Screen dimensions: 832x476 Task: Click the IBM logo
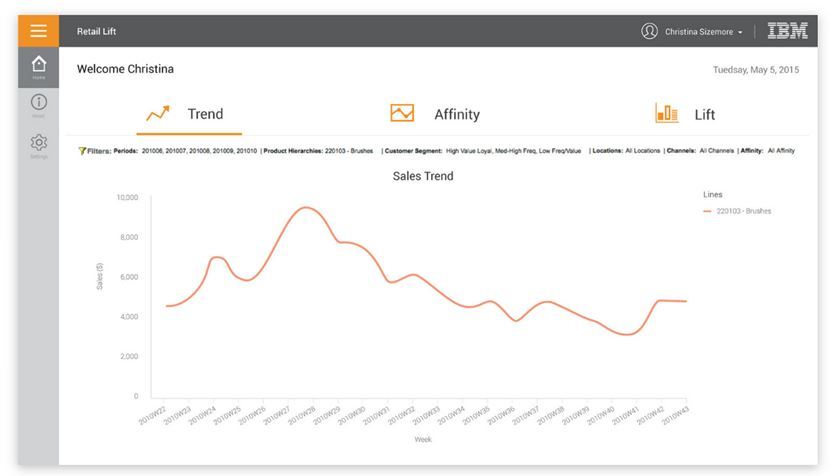pos(787,31)
